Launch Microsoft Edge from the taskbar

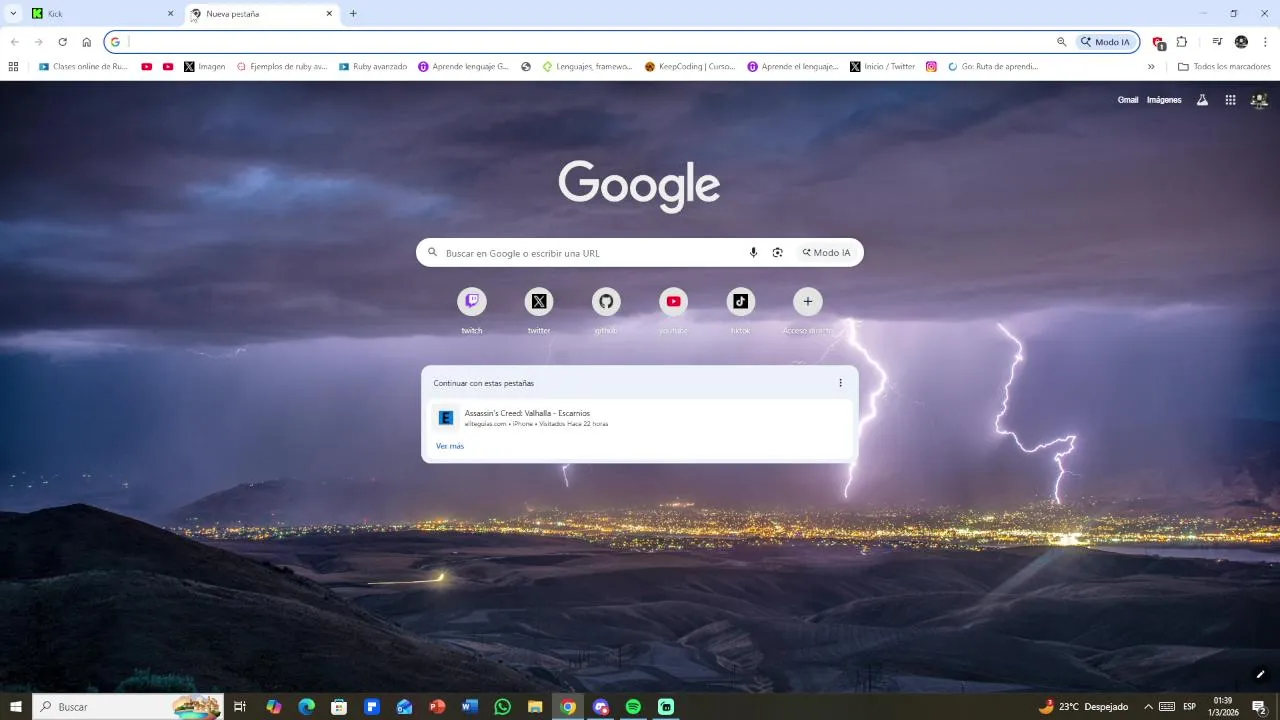point(307,707)
